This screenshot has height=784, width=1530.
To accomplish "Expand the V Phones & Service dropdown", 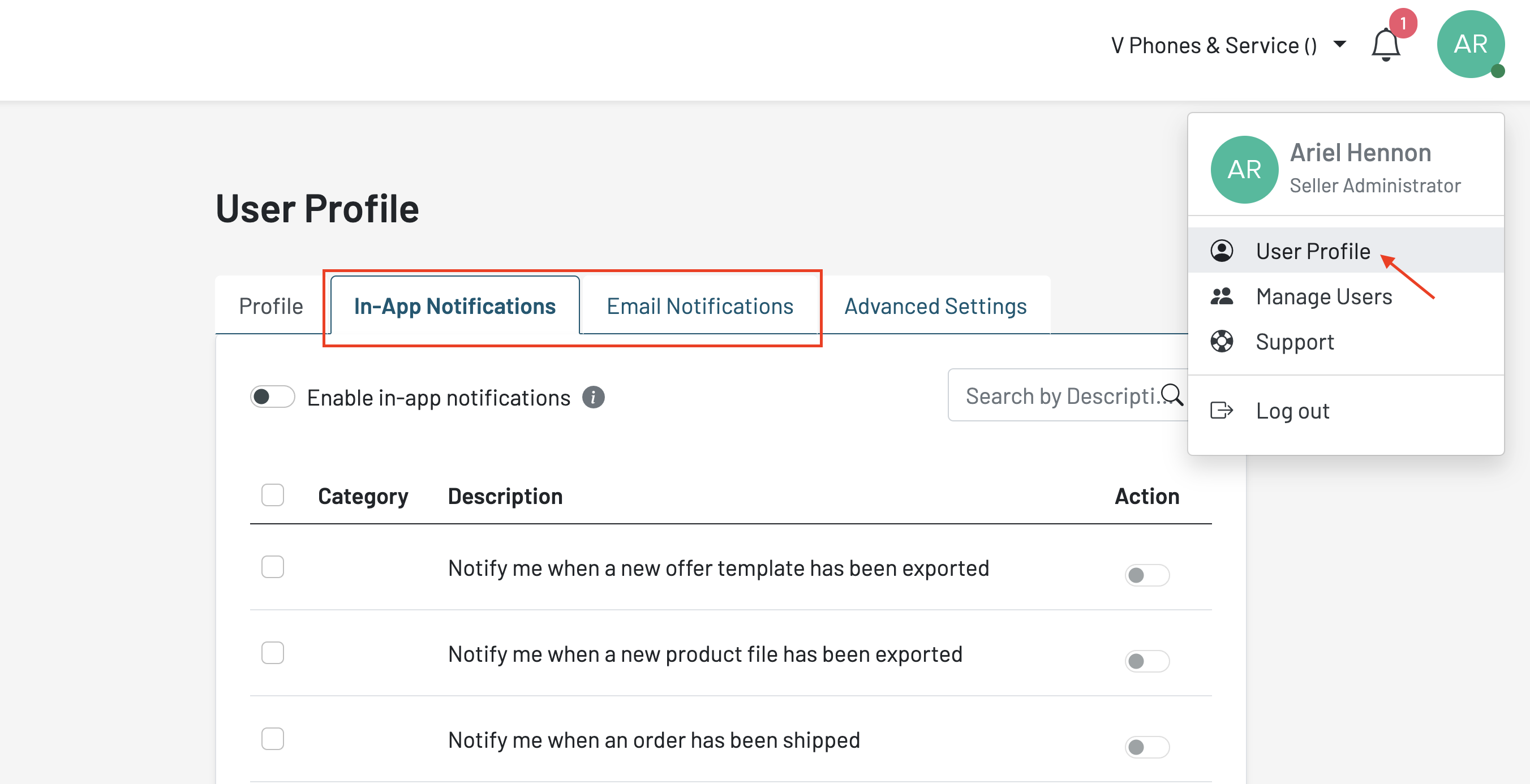I will pyautogui.click(x=1339, y=45).
